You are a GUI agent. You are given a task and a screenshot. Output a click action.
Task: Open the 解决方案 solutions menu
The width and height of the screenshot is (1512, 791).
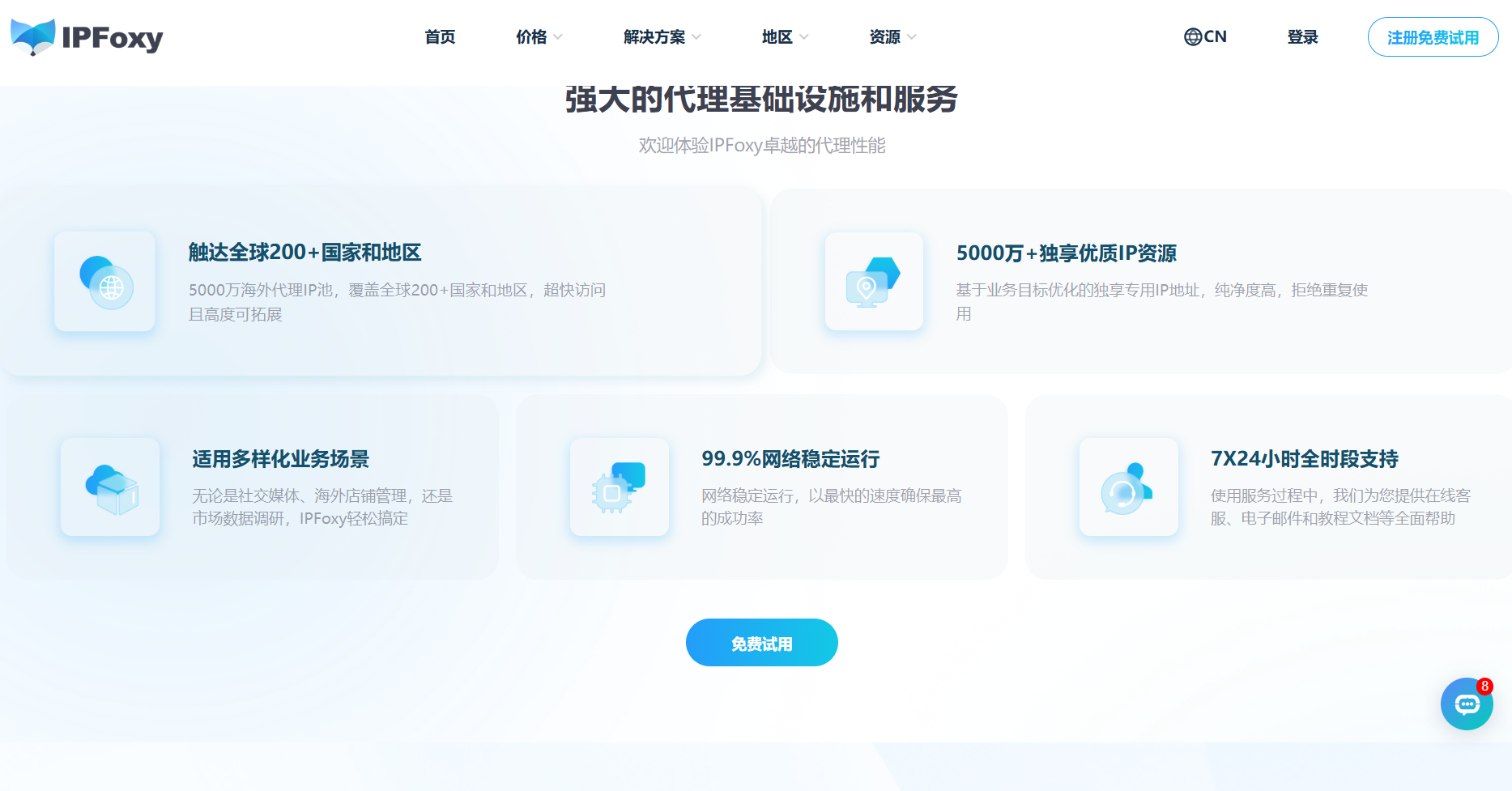point(654,37)
